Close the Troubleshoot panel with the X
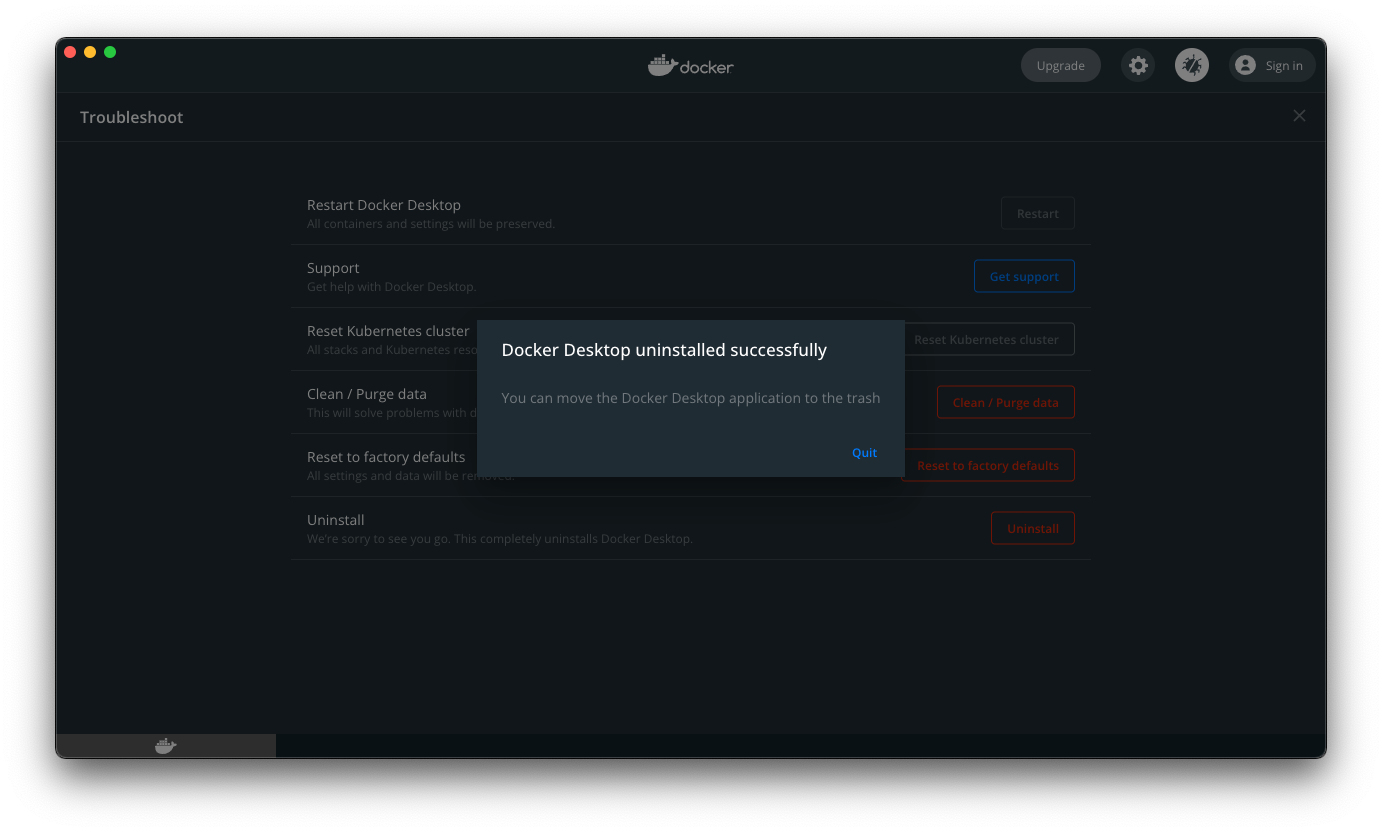Screen dimensions: 1382x832 1299,116
